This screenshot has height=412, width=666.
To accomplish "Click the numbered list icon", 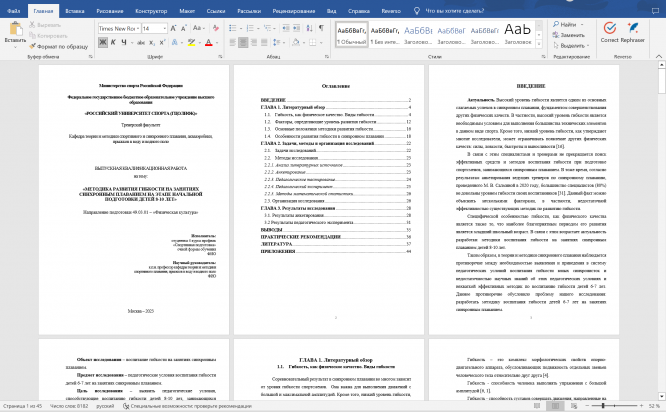I will pos(250,28).
